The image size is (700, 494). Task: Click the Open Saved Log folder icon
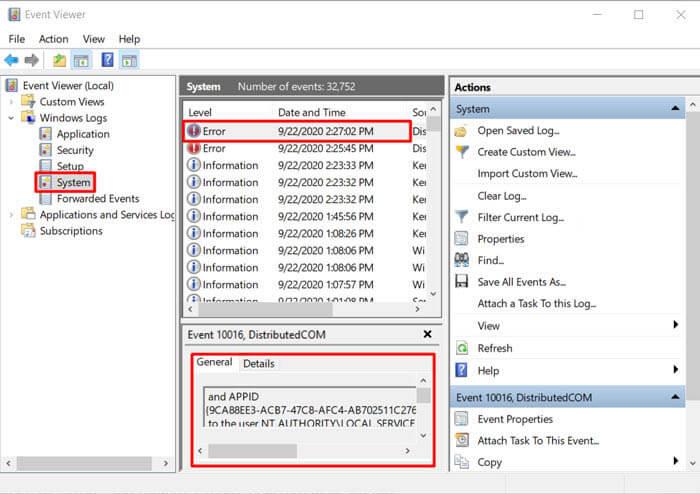pos(462,131)
